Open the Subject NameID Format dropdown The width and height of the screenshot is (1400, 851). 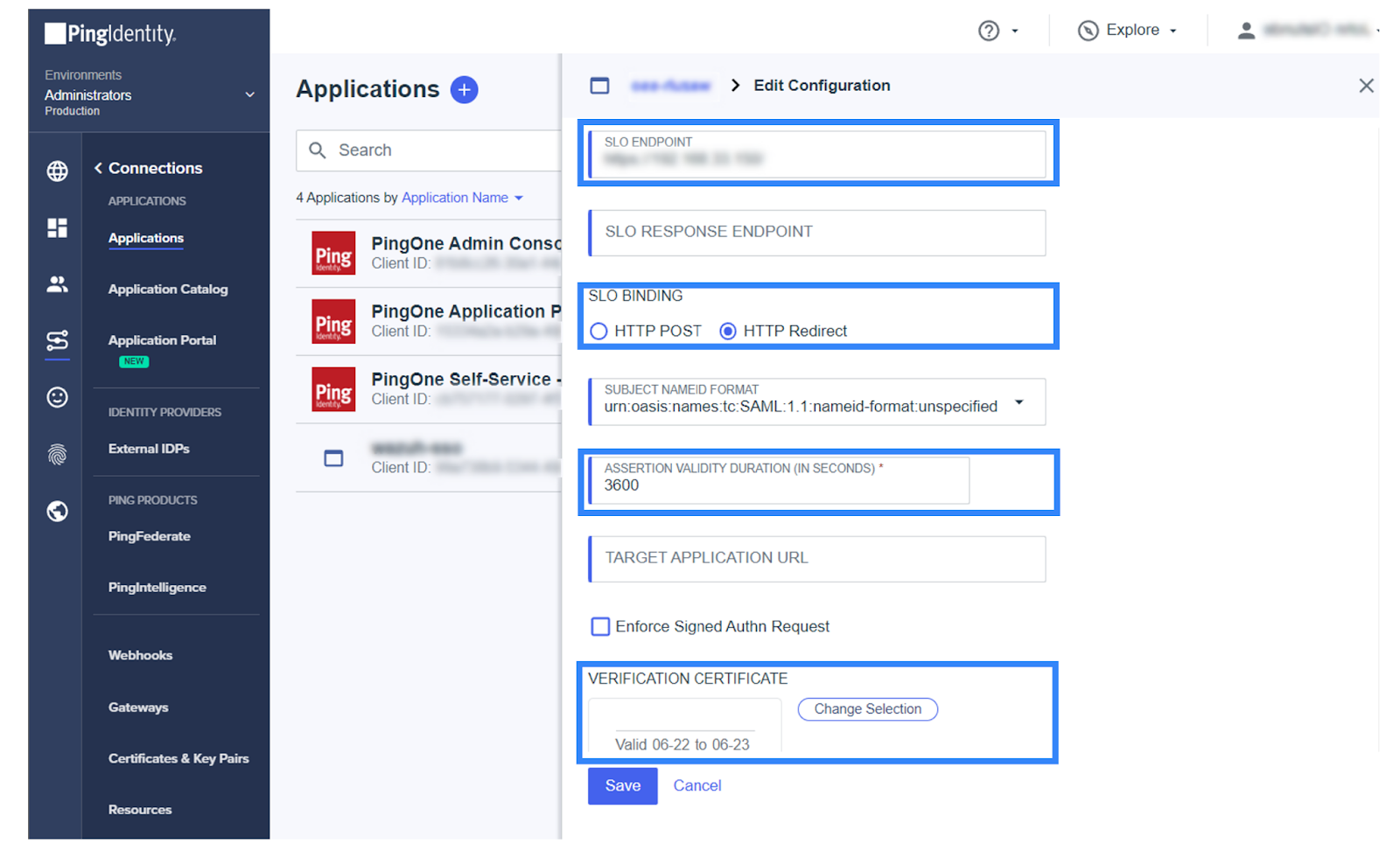[x=1018, y=402]
